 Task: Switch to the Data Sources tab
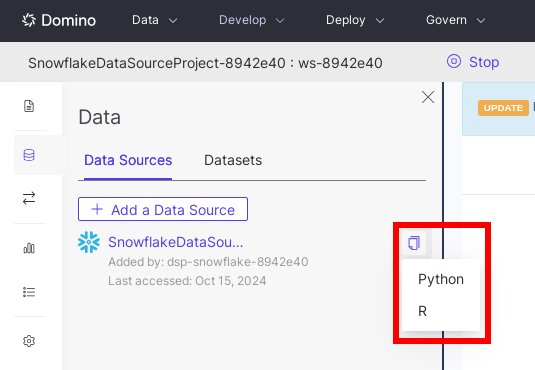pos(128,160)
